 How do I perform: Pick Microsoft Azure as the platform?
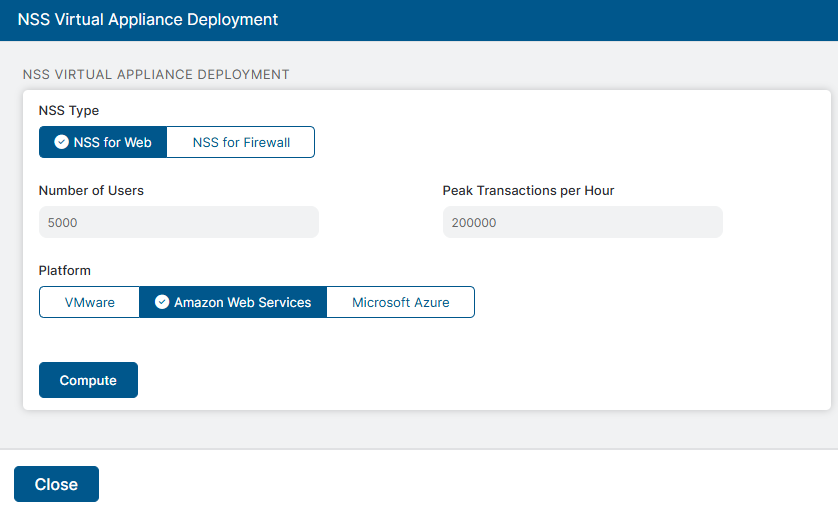[x=400, y=302]
